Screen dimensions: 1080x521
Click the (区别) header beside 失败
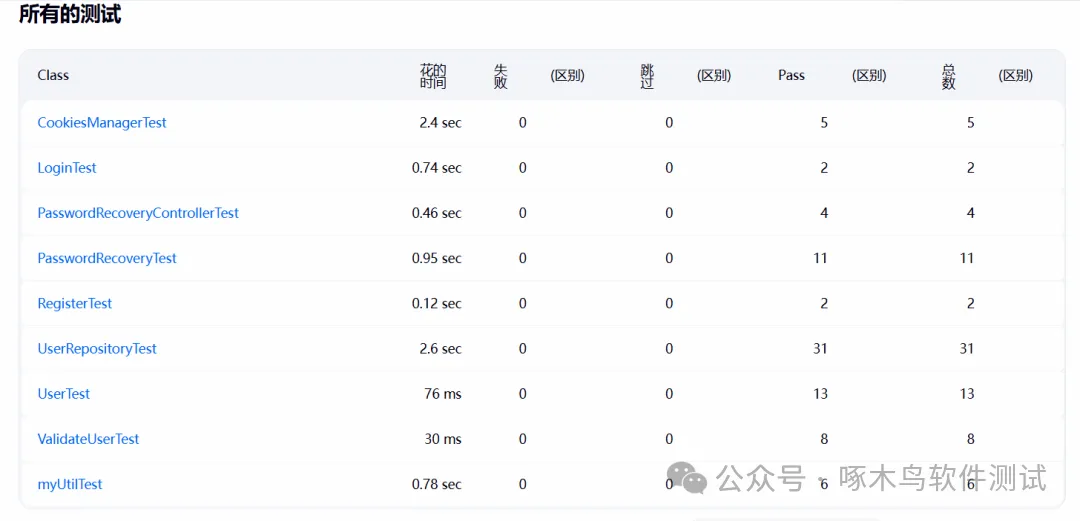click(568, 76)
